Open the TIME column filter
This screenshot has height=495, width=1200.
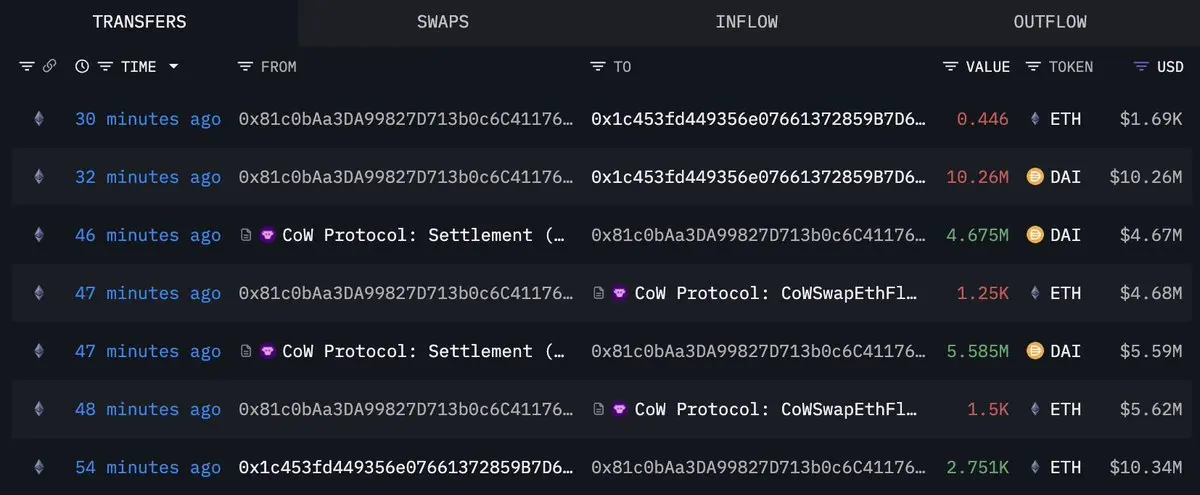pos(104,66)
